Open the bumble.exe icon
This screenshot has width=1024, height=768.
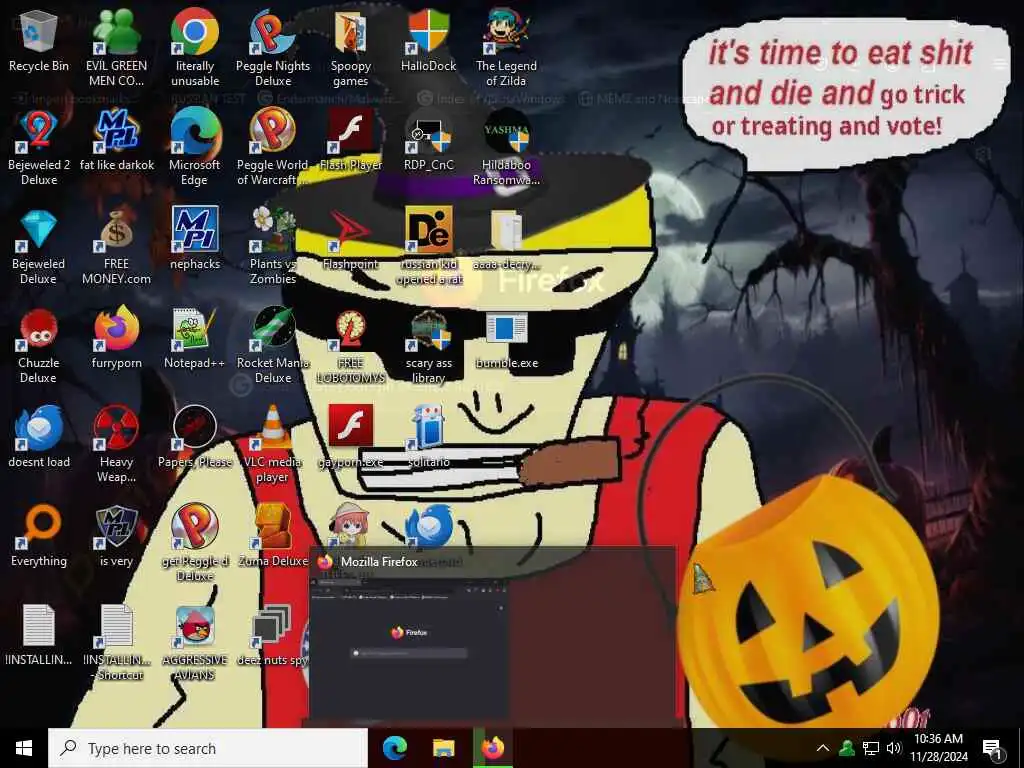(506, 340)
